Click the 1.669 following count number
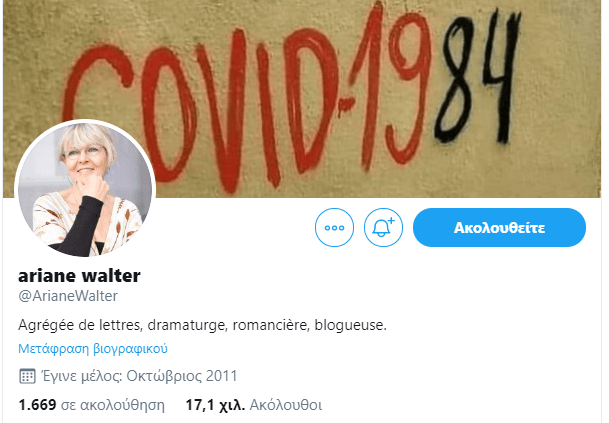This screenshot has width=609, height=423. coord(37,405)
